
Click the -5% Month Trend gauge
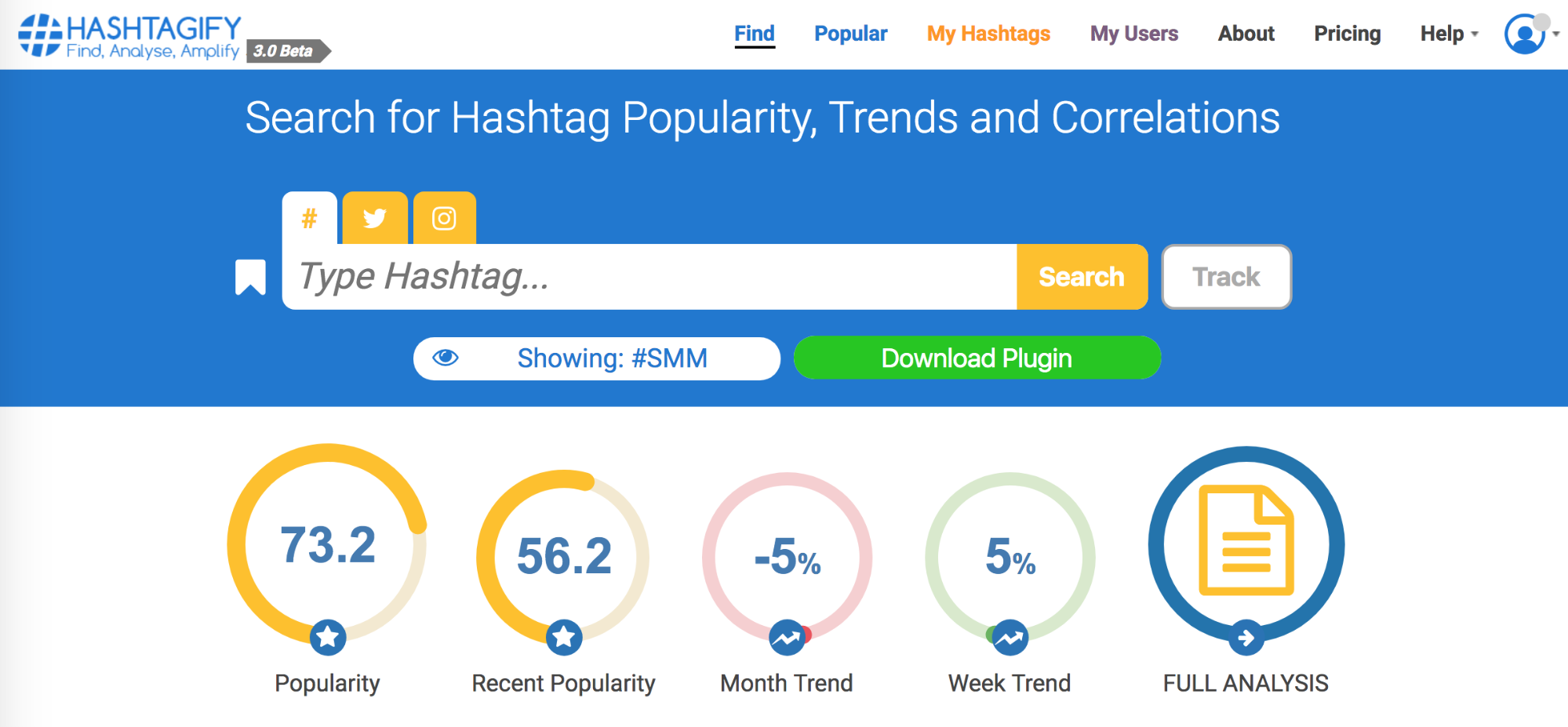coord(788,557)
